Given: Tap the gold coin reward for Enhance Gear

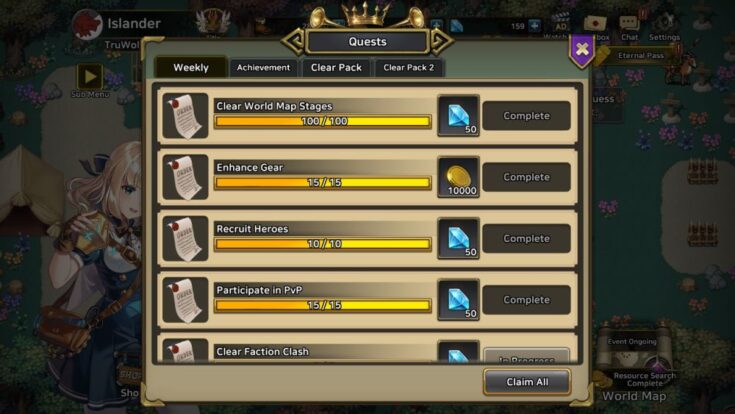Looking at the screenshot, I should coord(458,177).
